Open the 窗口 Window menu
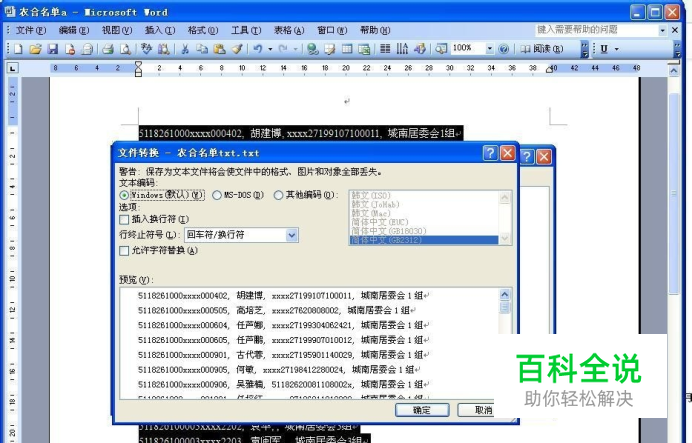The width and height of the screenshot is (692, 443). tap(332, 30)
